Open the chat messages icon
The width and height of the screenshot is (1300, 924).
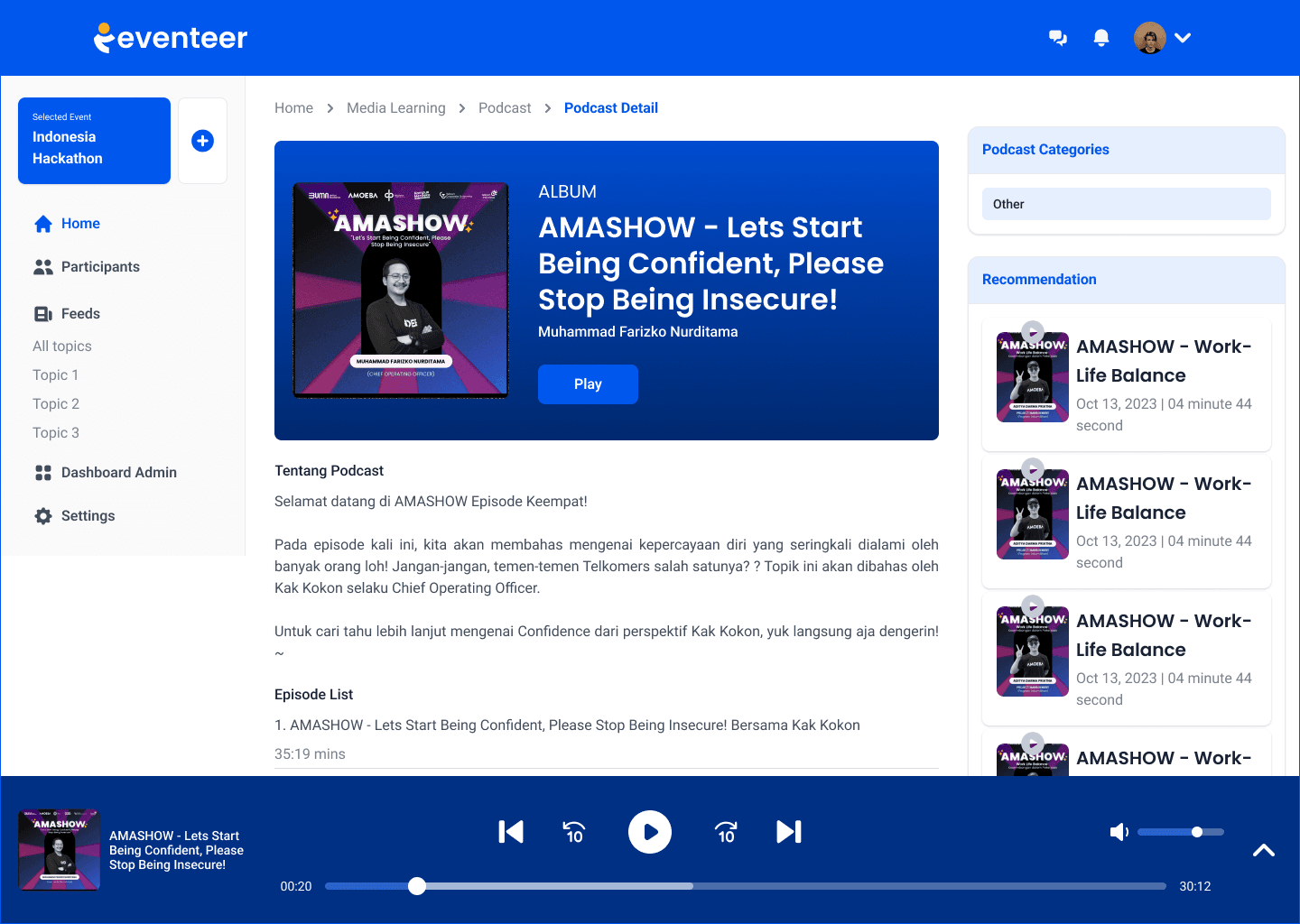click(1057, 38)
